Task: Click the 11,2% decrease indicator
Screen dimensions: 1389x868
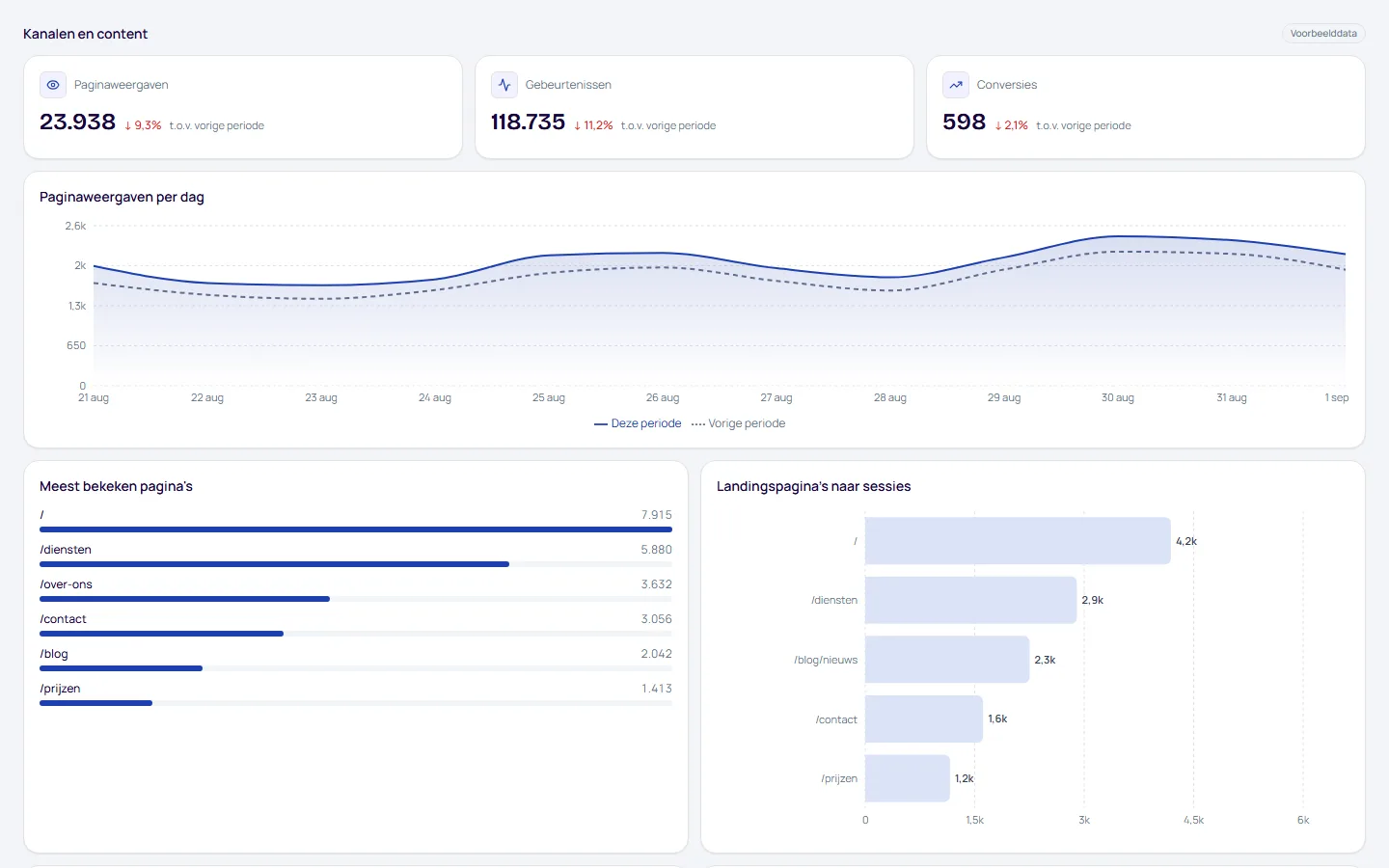Action: click(593, 125)
